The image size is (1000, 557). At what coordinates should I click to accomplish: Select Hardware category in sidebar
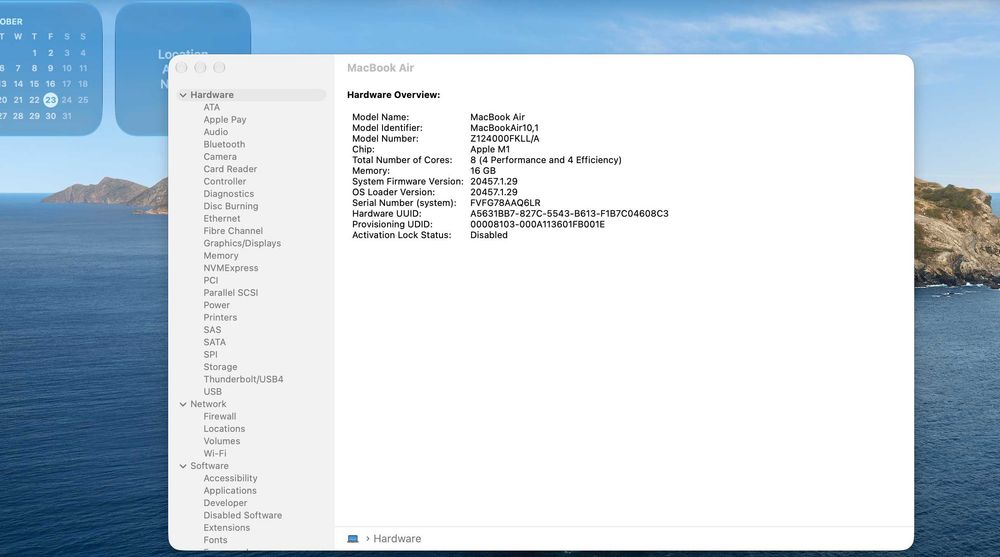coord(252,95)
